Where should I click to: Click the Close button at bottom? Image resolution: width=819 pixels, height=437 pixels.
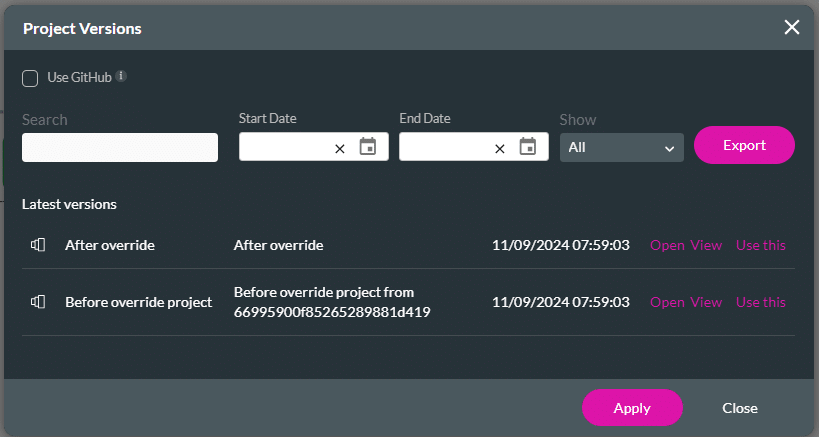click(x=740, y=408)
